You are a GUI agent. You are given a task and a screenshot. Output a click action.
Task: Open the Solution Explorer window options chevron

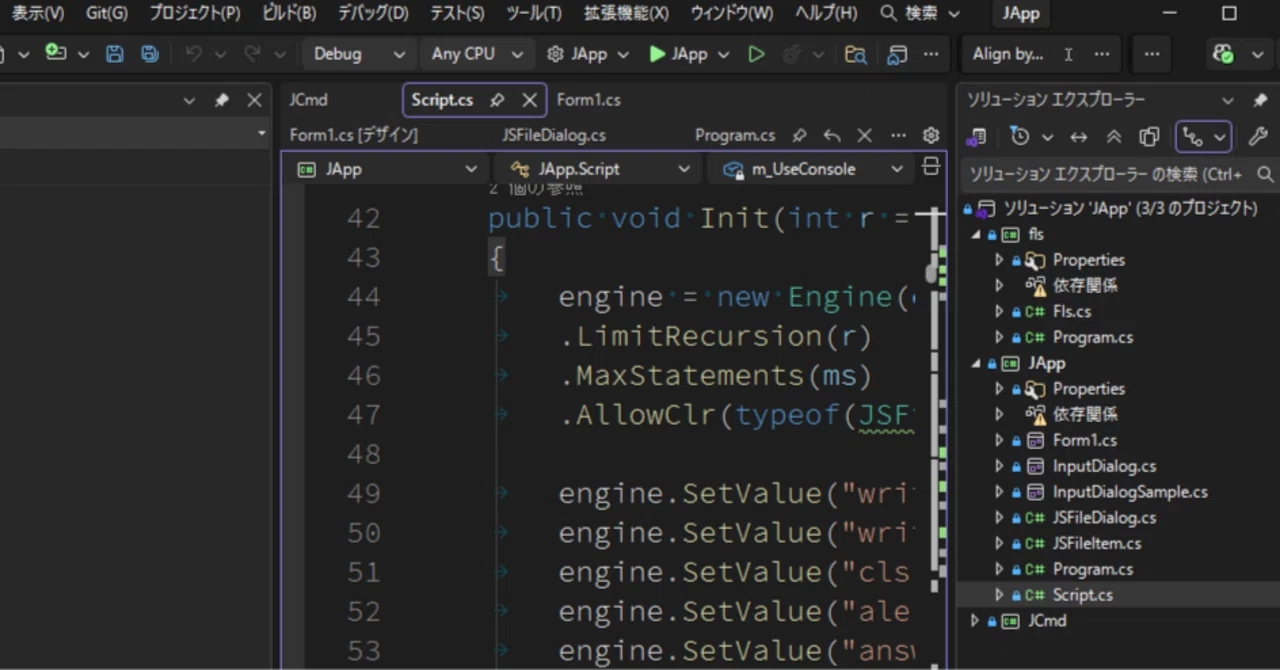pyautogui.click(x=1228, y=100)
